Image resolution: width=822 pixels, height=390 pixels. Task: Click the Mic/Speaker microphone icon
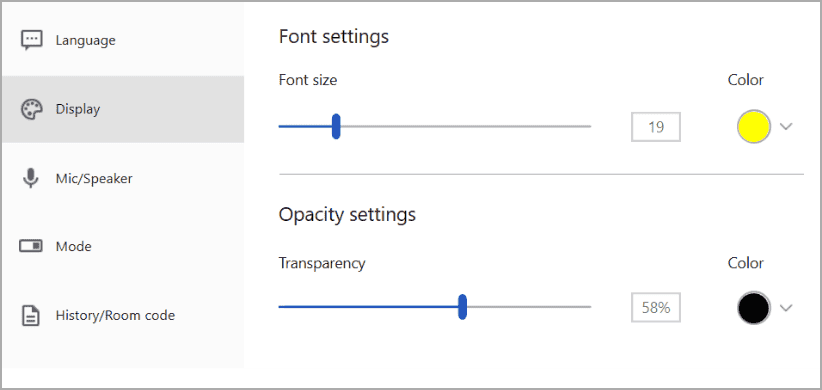[31, 179]
